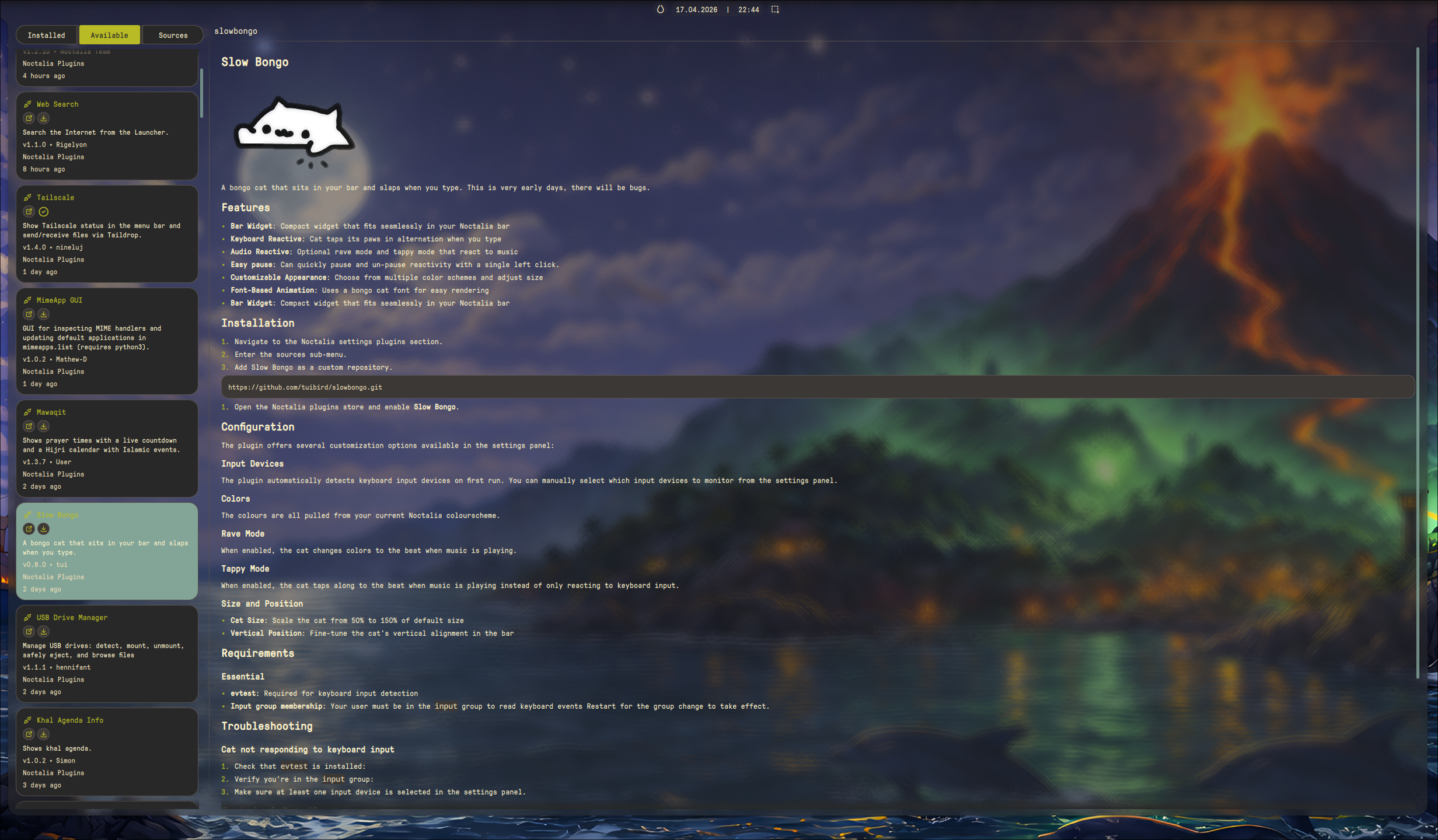
Task: Click the bongo cat image in README
Action: [x=294, y=133]
